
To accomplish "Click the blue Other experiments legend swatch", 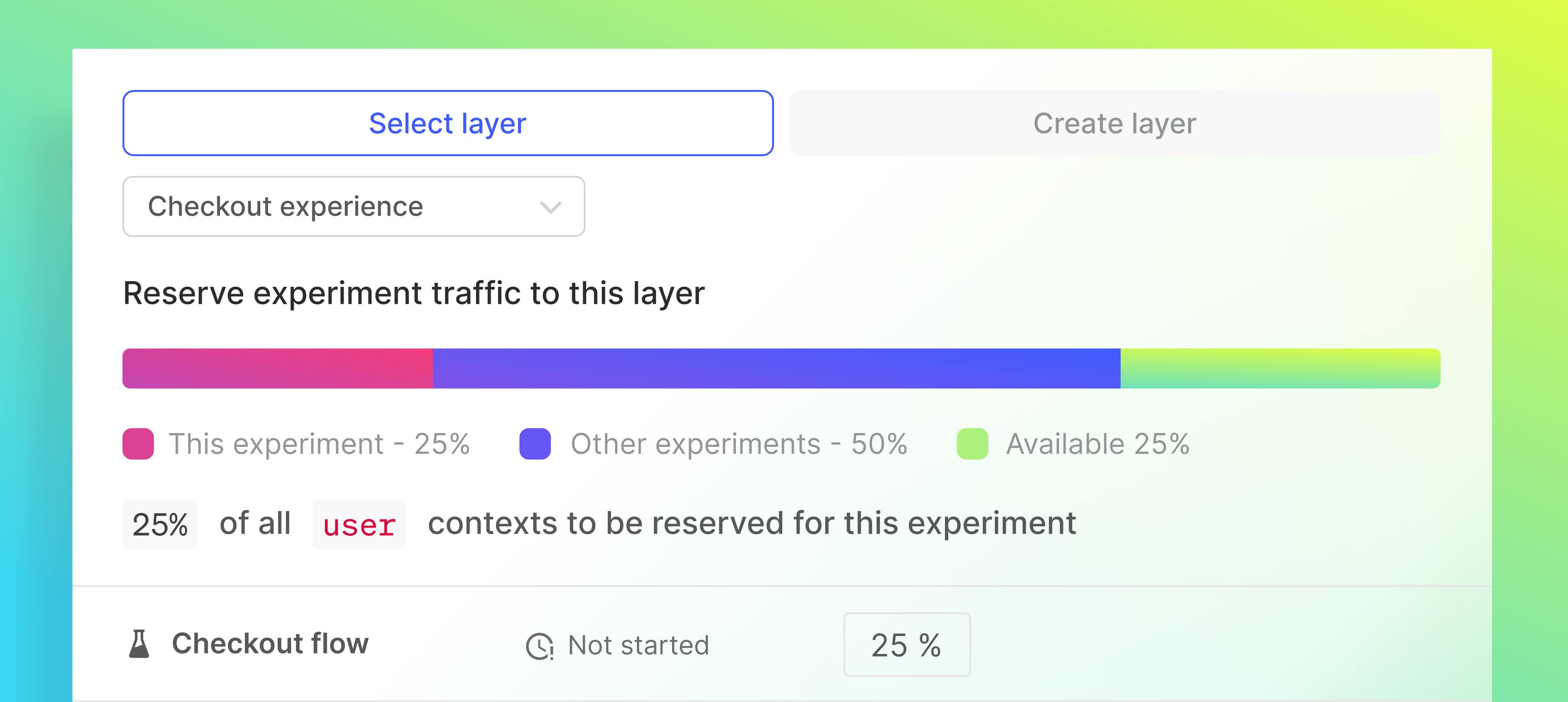I will (x=535, y=444).
